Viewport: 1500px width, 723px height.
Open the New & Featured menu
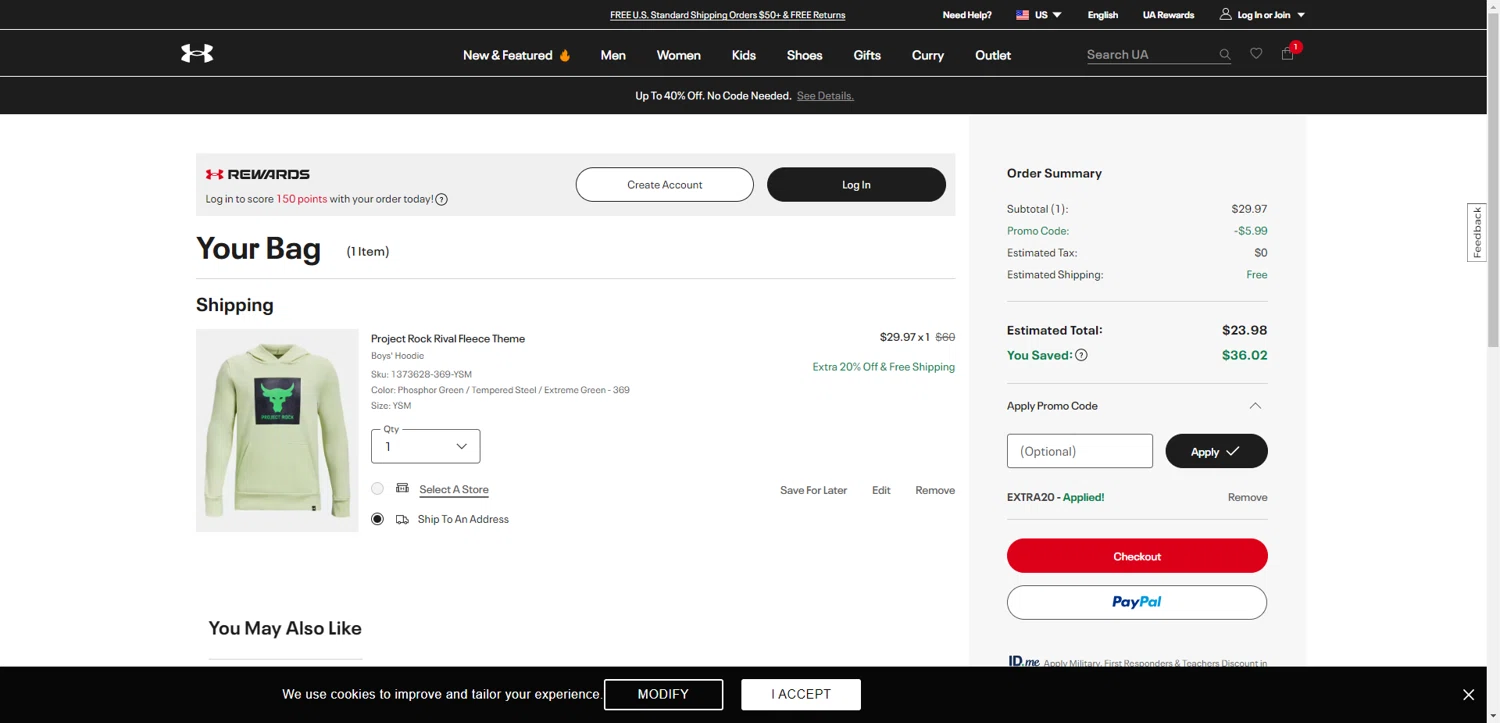coord(507,55)
